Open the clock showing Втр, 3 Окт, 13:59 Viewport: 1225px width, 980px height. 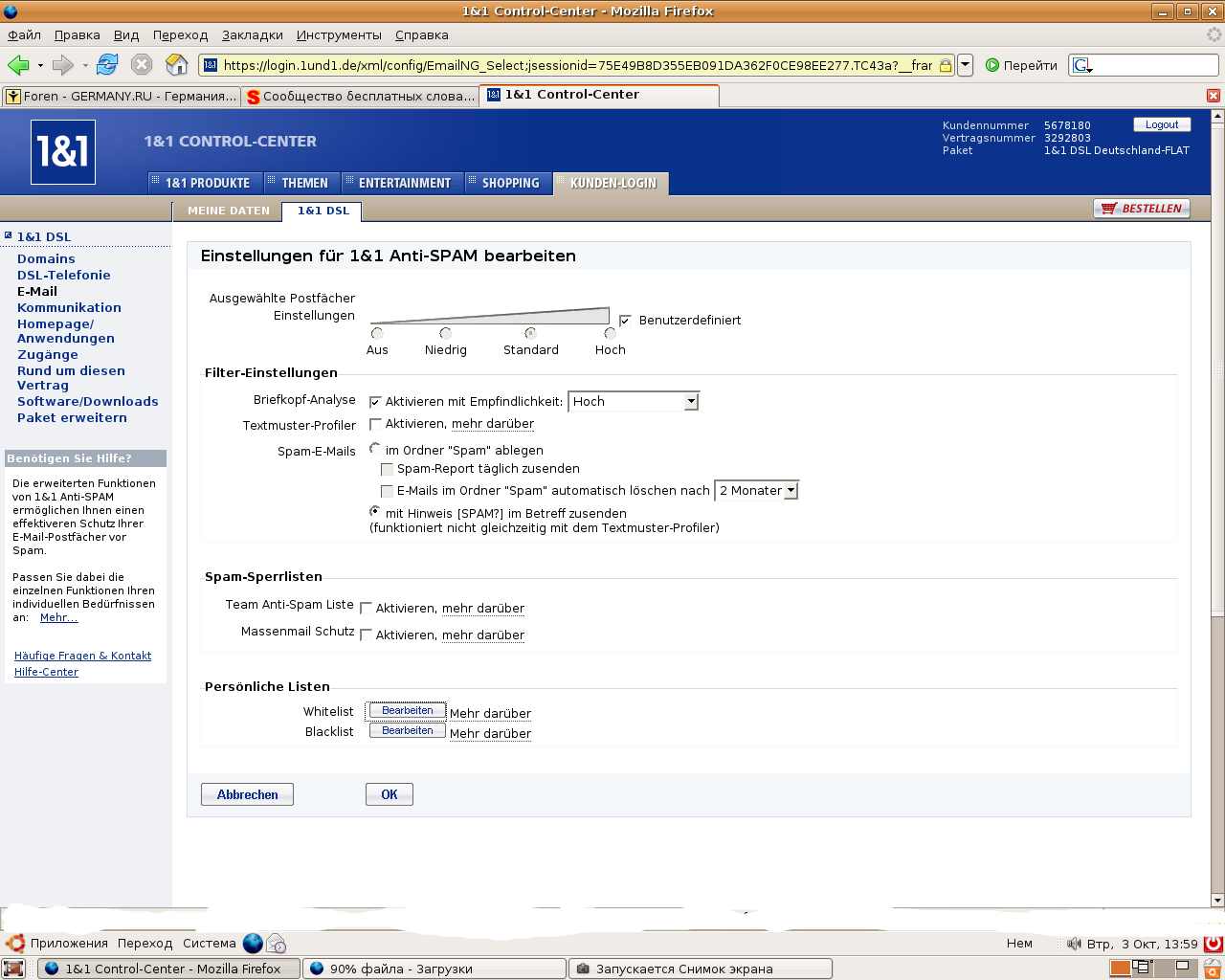click(x=1142, y=944)
